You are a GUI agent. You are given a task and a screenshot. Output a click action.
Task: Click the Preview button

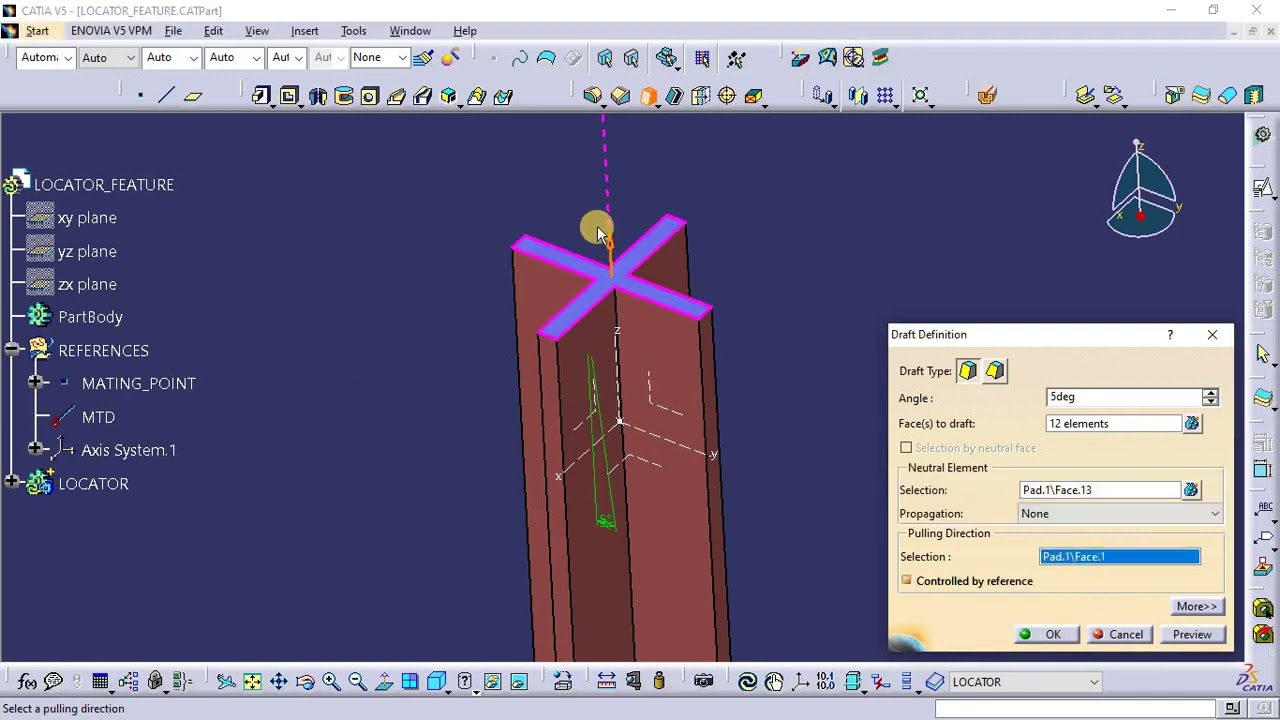tap(1192, 634)
